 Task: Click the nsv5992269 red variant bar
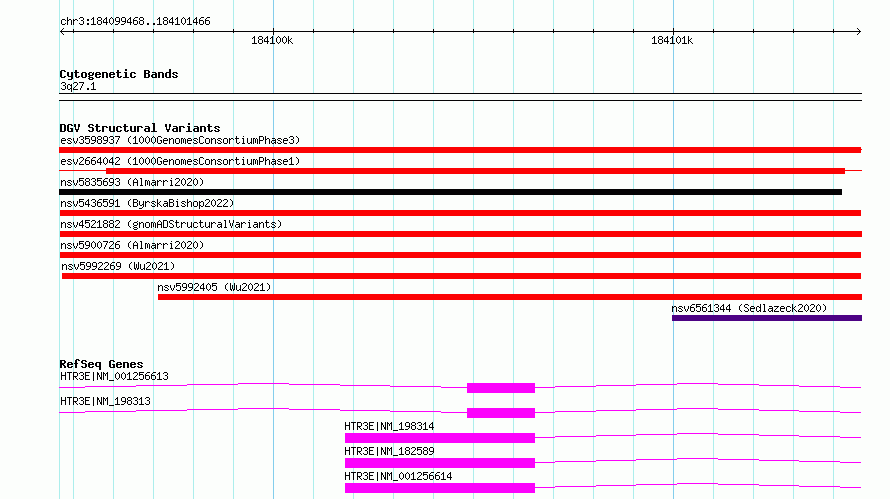point(461,276)
